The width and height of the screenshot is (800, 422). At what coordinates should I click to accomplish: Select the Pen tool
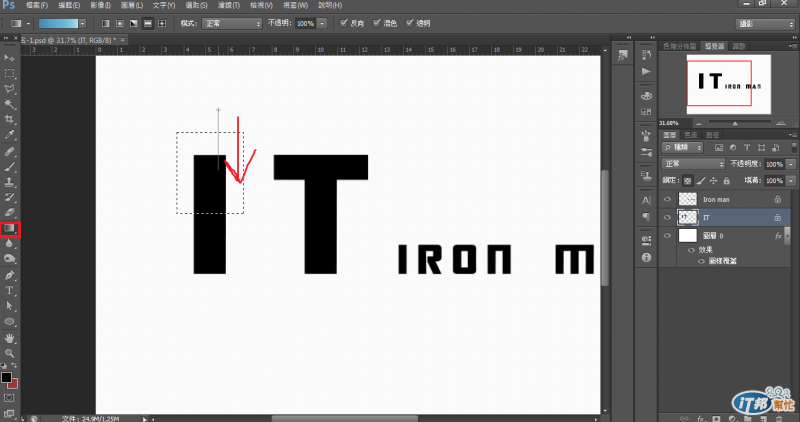point(9,276)
